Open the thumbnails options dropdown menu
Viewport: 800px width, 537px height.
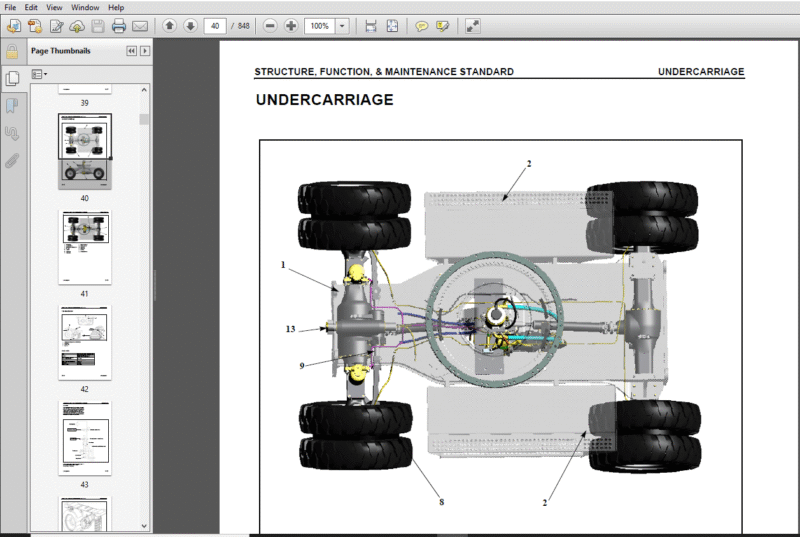click(39, 74)
